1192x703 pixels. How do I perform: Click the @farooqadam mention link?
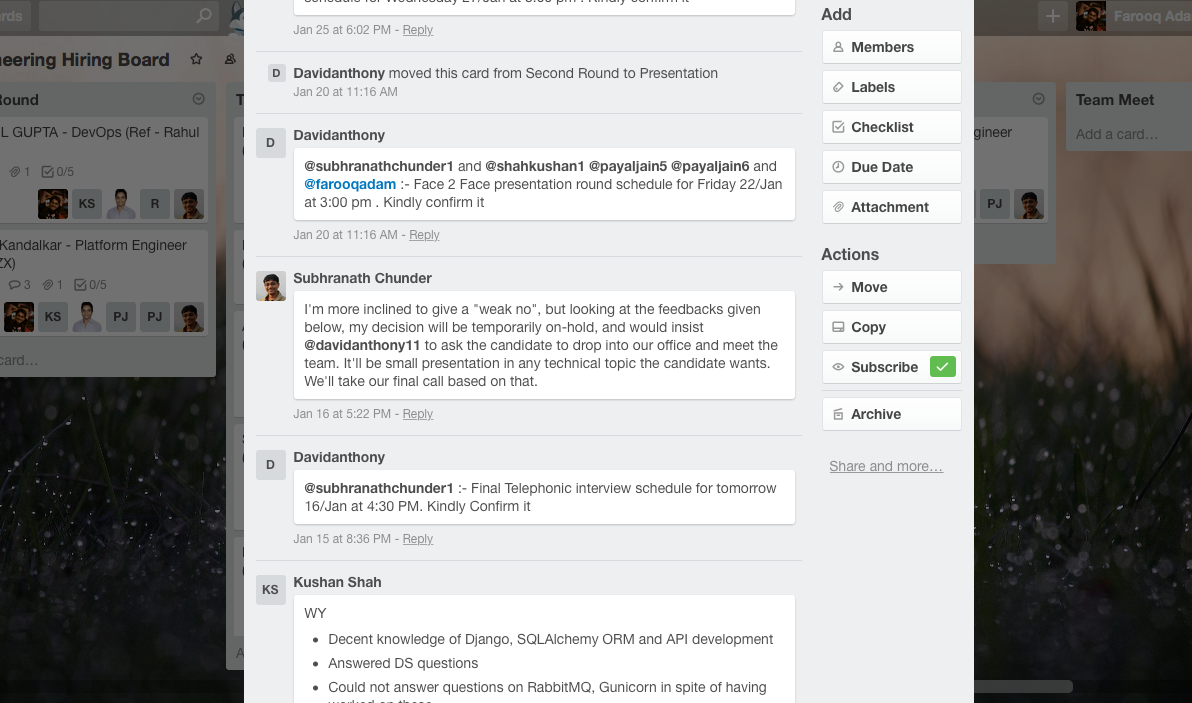click(349, 184)
